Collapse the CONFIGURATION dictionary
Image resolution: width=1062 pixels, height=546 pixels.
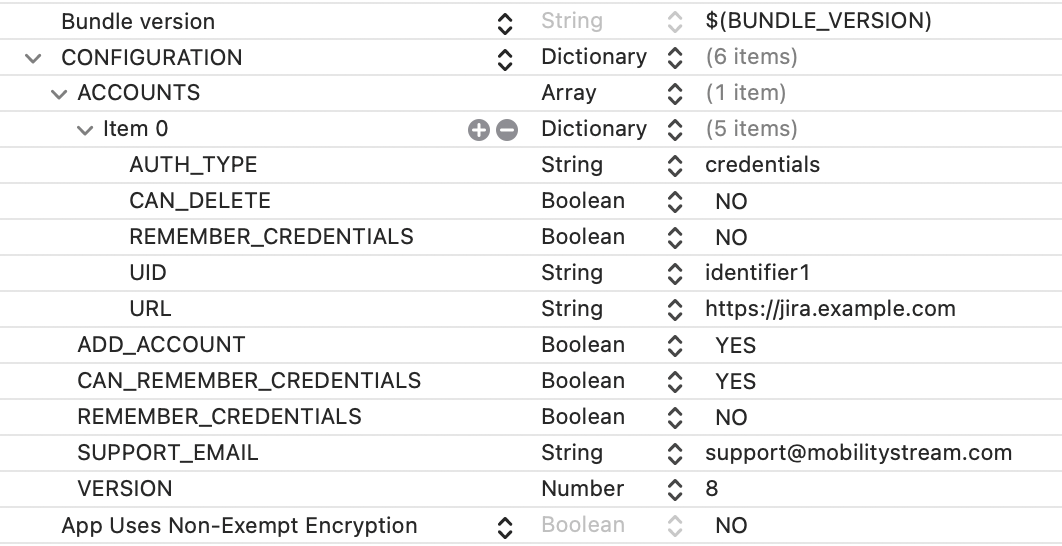pyautogui.click(x=34, y=58)
